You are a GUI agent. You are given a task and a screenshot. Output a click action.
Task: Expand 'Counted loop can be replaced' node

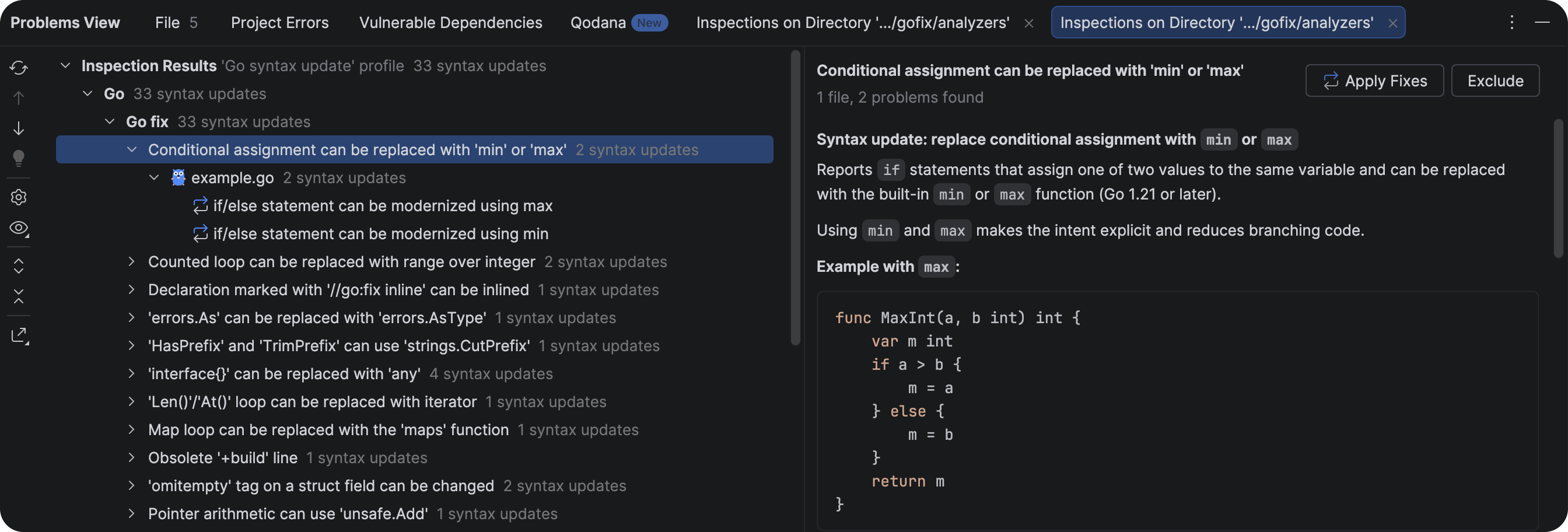pos(131,262)
